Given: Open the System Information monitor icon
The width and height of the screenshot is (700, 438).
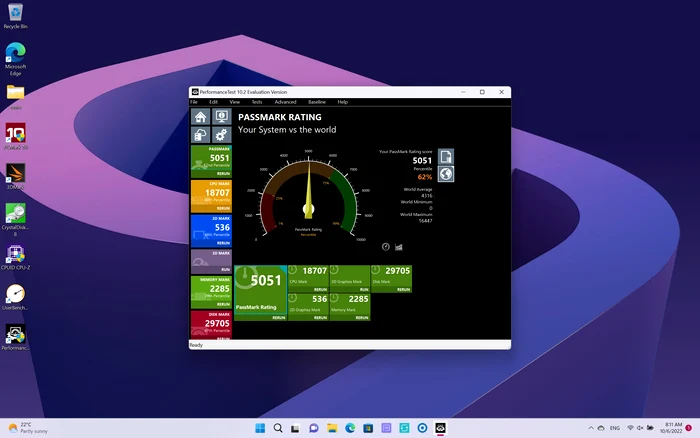Looking at the screenshot, I should coord(221,117).
